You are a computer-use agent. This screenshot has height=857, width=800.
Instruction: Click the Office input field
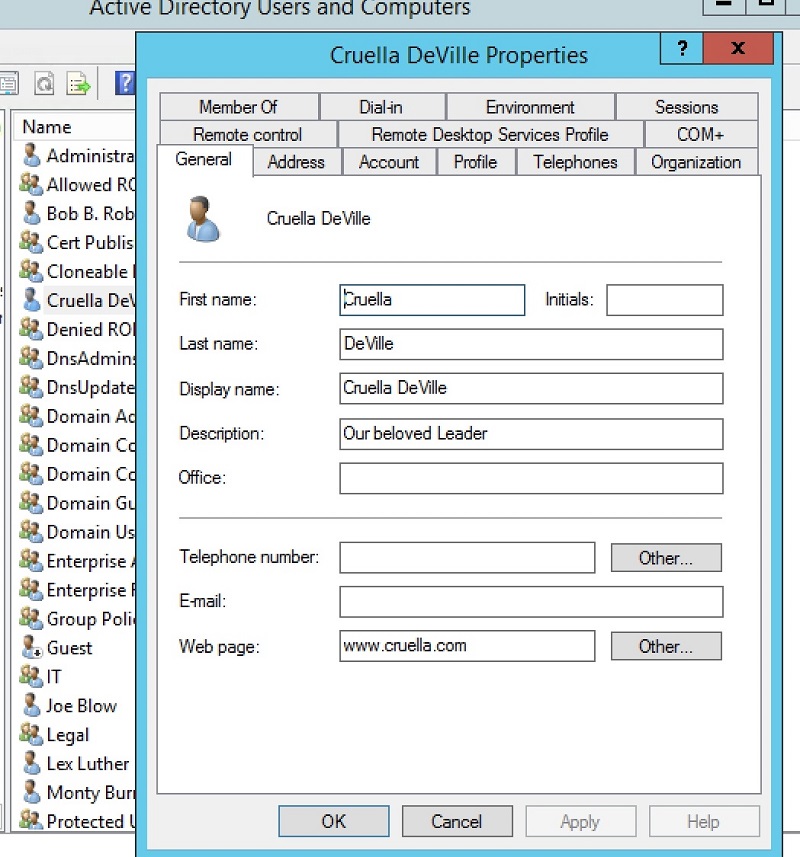coord(531,478)
